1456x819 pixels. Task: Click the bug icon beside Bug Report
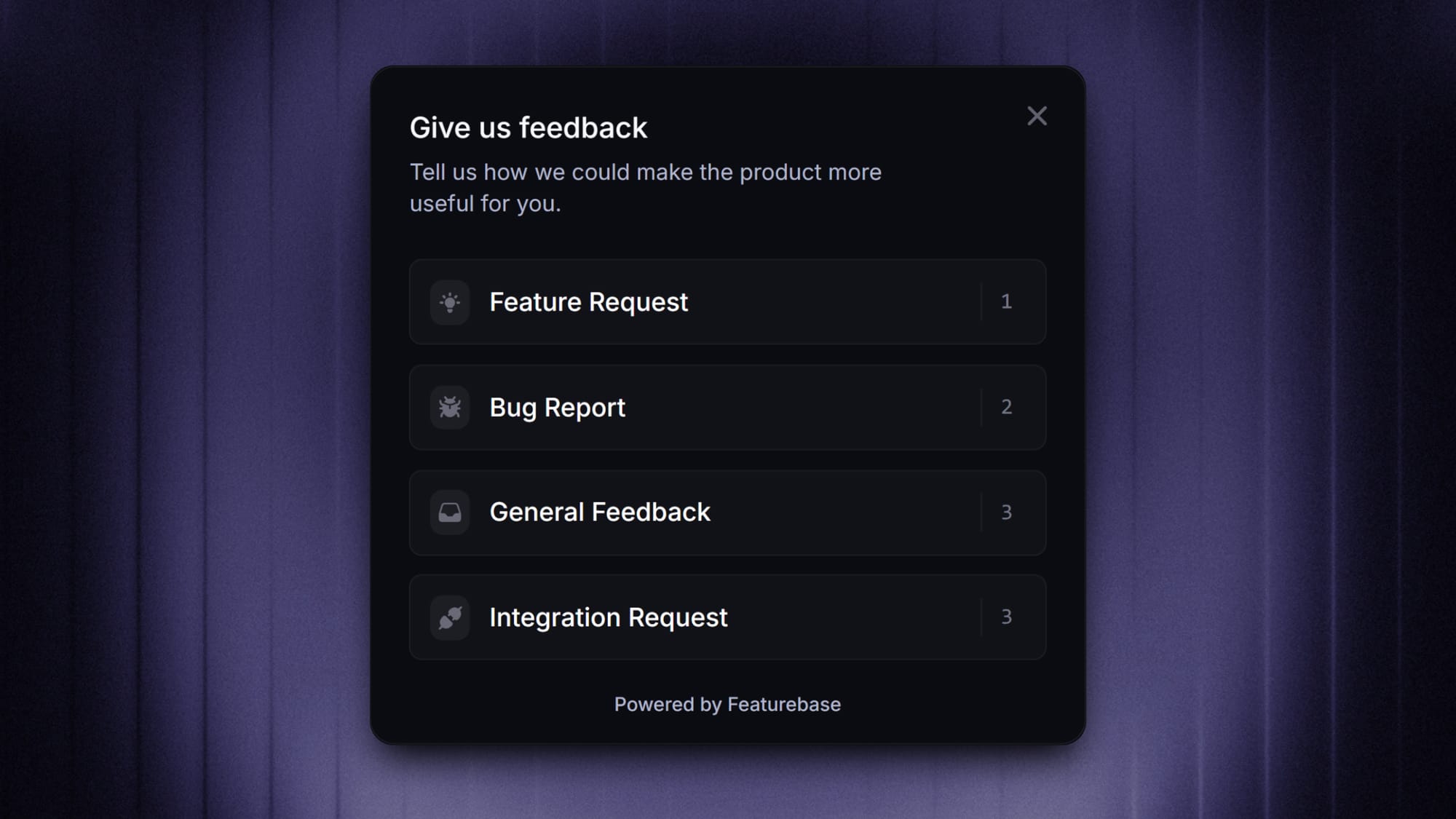point(450,408)
